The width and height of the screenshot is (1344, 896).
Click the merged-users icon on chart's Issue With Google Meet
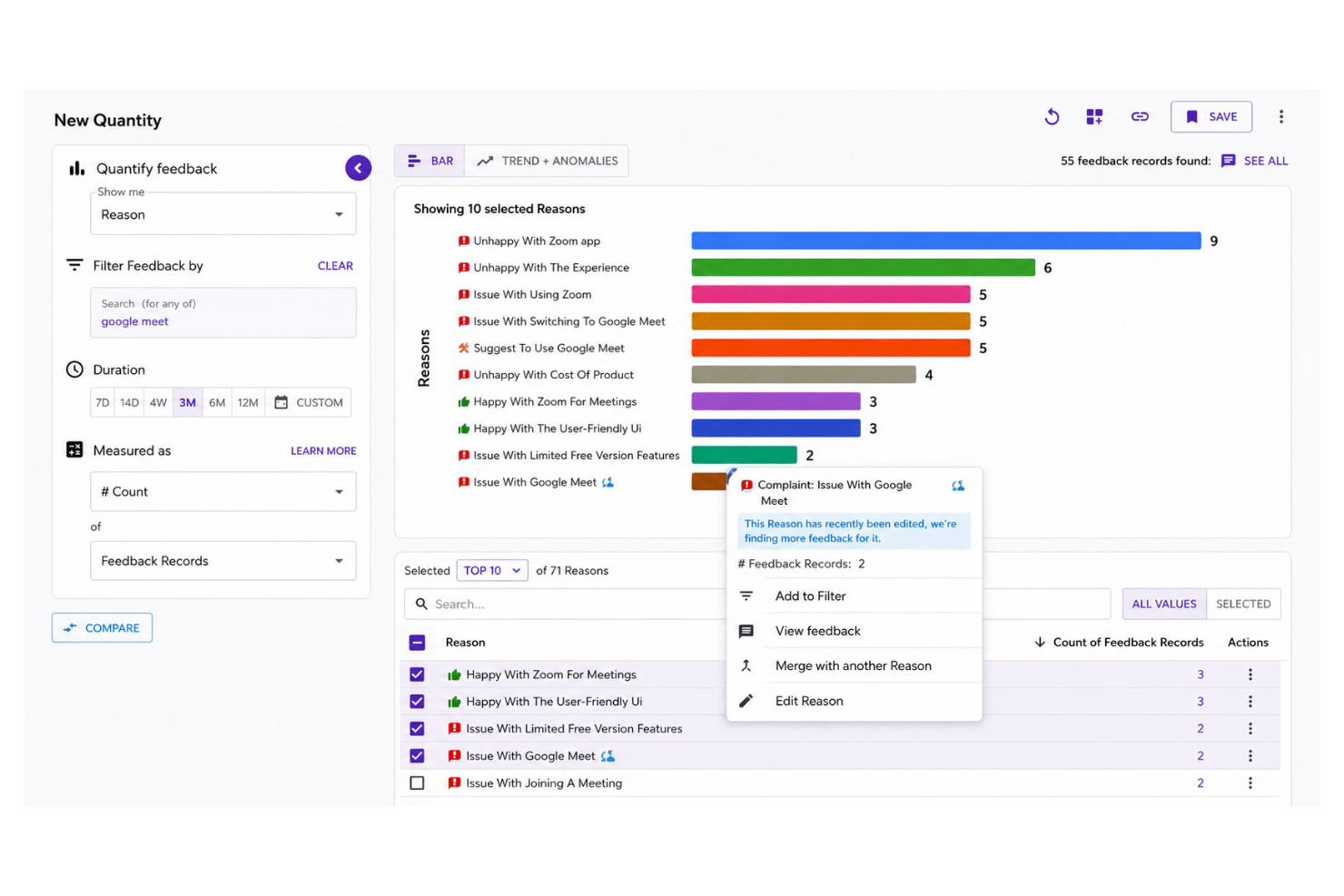(x=608, y=482)
